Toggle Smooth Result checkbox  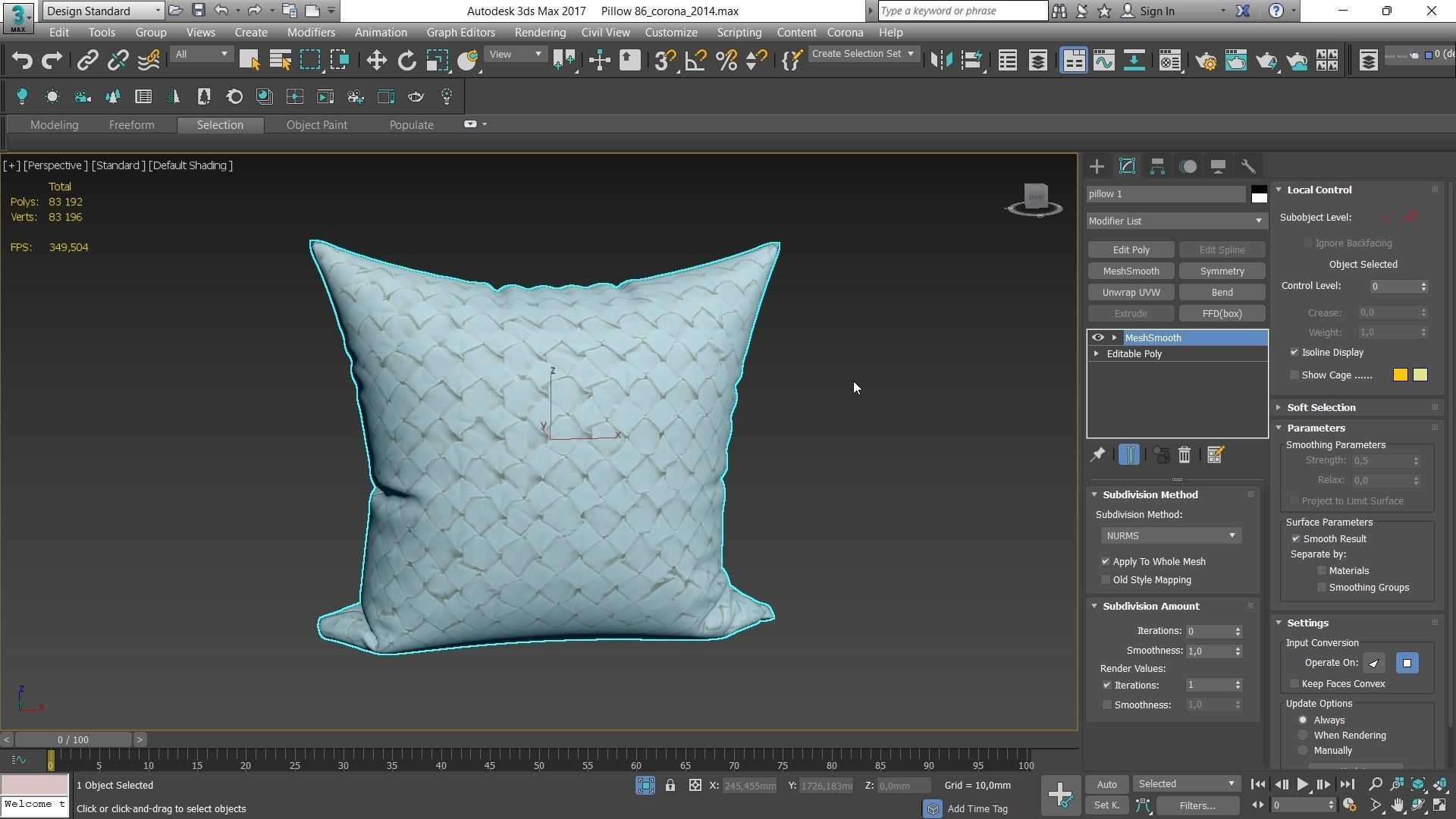point(1296,539)
